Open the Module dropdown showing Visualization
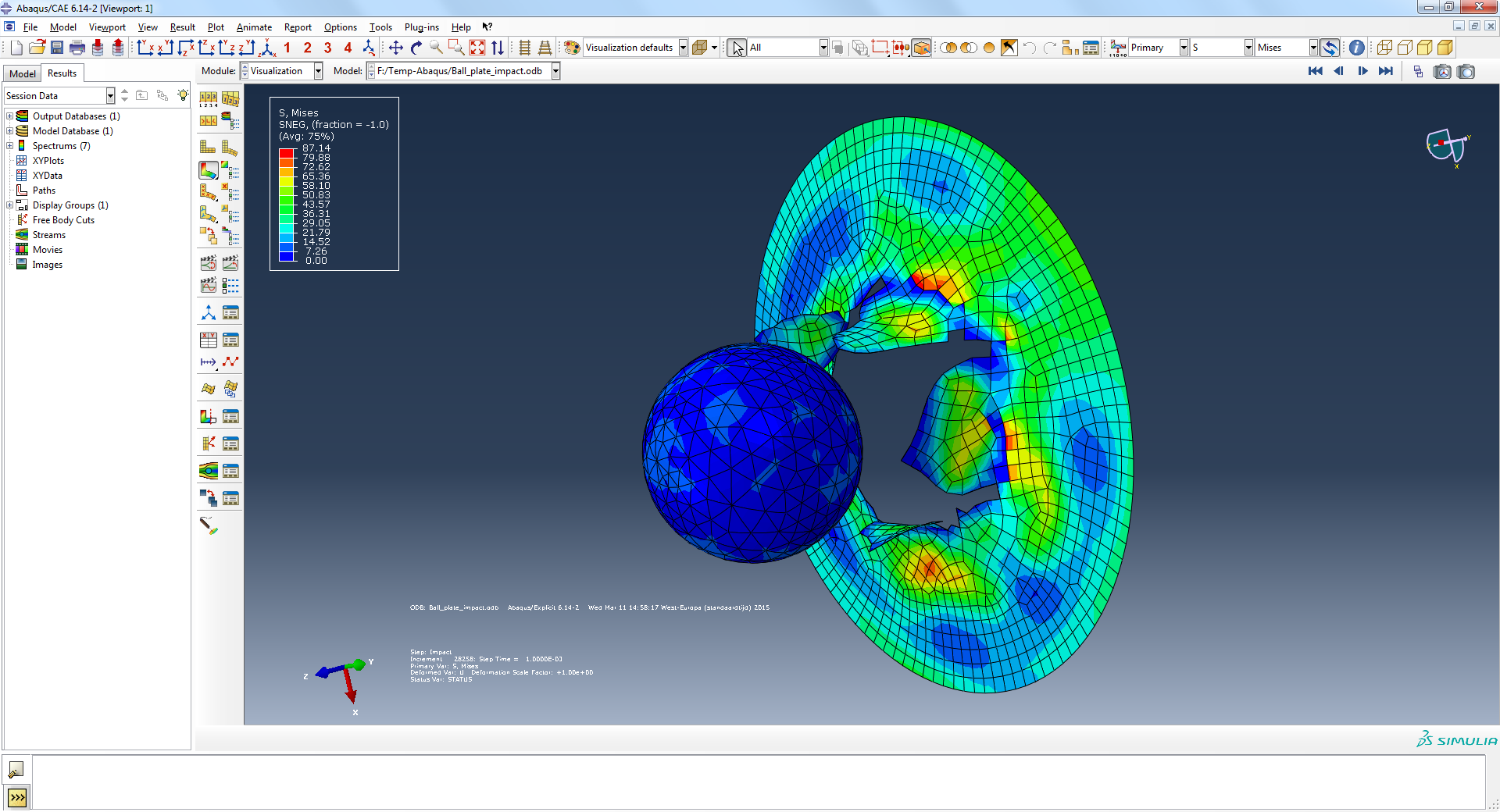This screenshot has width=1500, height=812. tap(317, 70)
